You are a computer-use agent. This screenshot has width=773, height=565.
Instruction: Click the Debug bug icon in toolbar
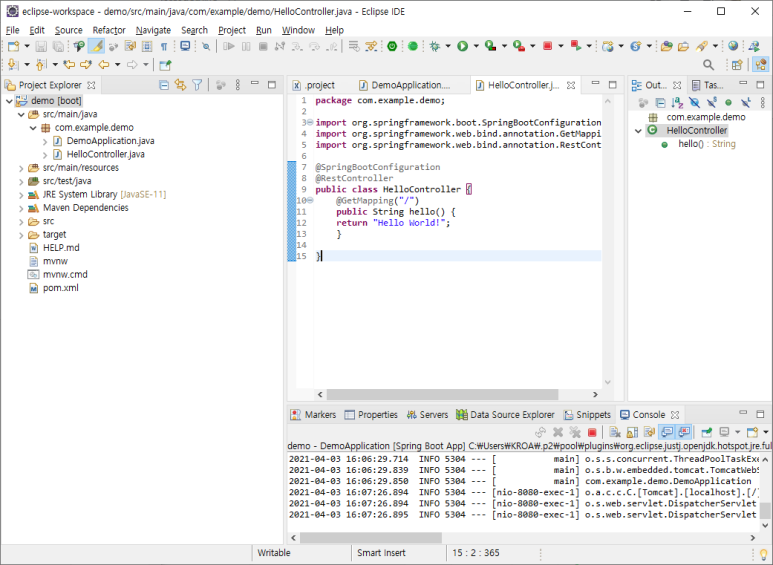[434, 46]
